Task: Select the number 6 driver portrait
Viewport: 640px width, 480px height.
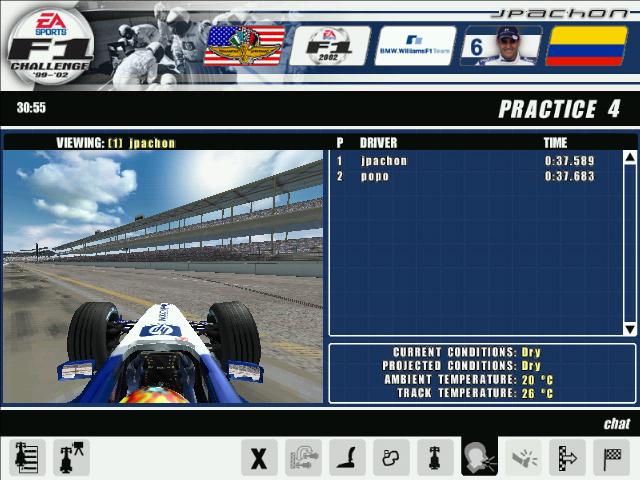Action: [x=501, y=46]
